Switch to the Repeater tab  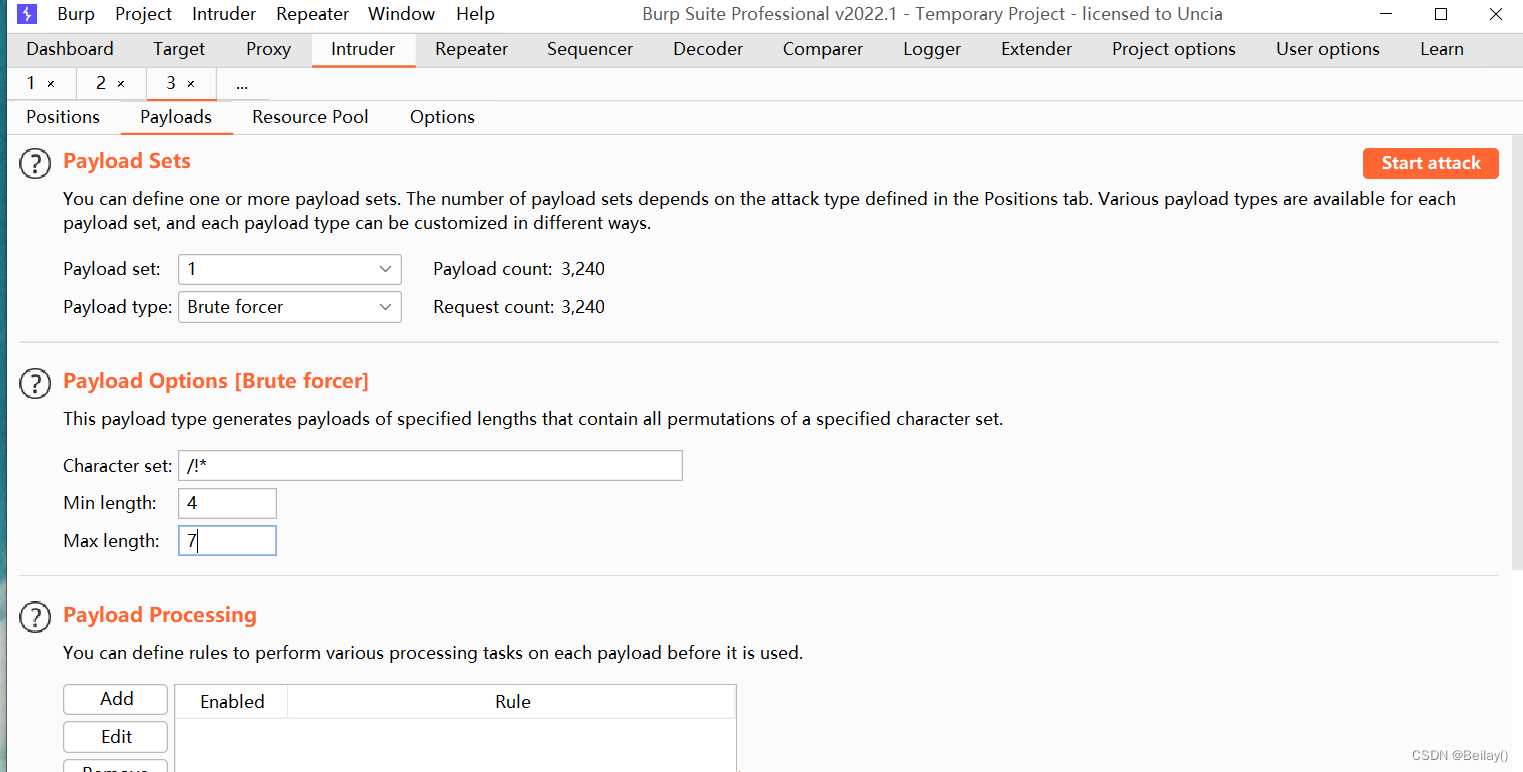click(471, 49)
